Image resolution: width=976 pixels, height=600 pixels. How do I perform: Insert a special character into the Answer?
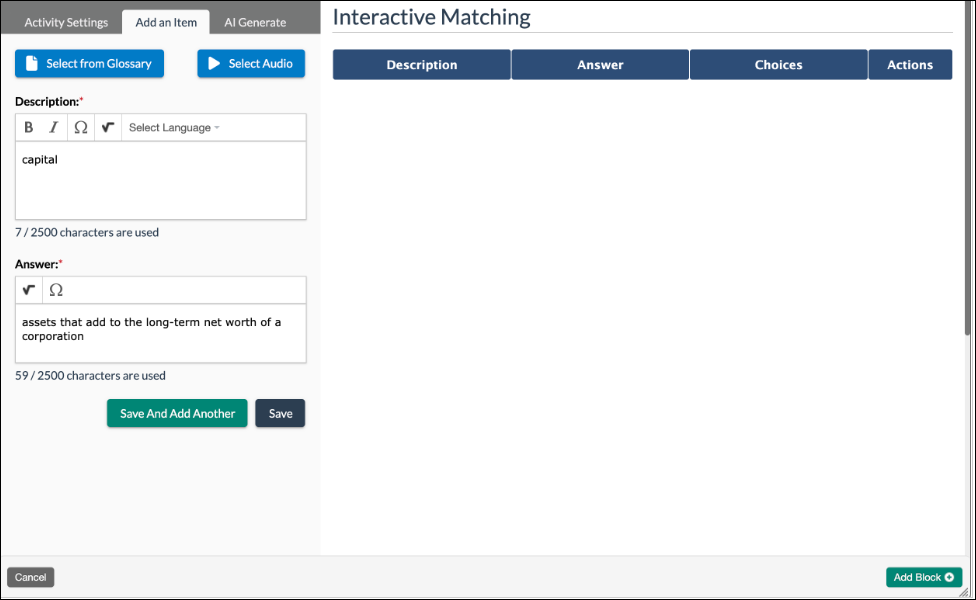click(57, 290)
